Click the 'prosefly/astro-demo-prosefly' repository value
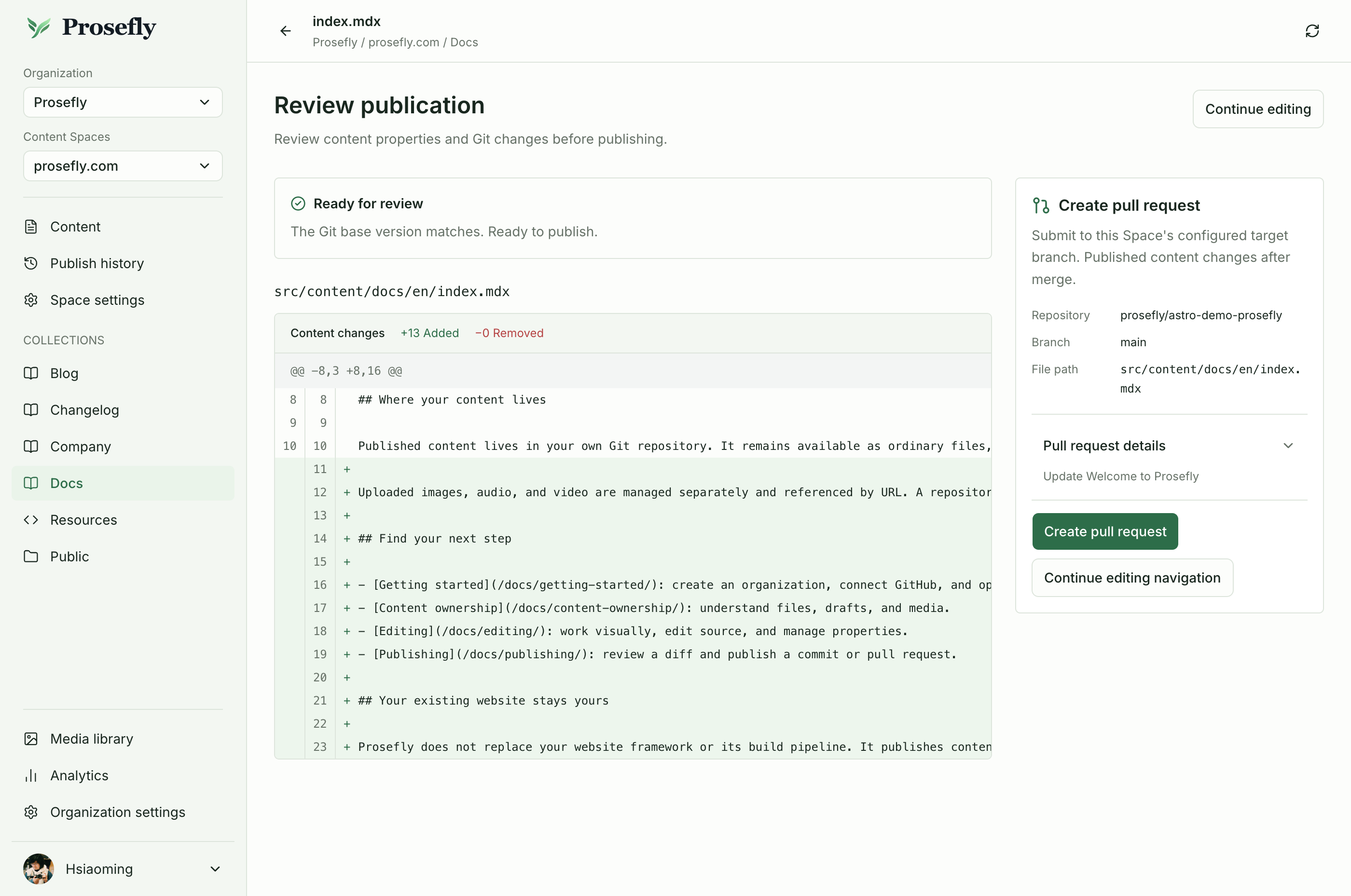Image resolution: width=1351 pixels, height=896 pixels. point(1200,315)
